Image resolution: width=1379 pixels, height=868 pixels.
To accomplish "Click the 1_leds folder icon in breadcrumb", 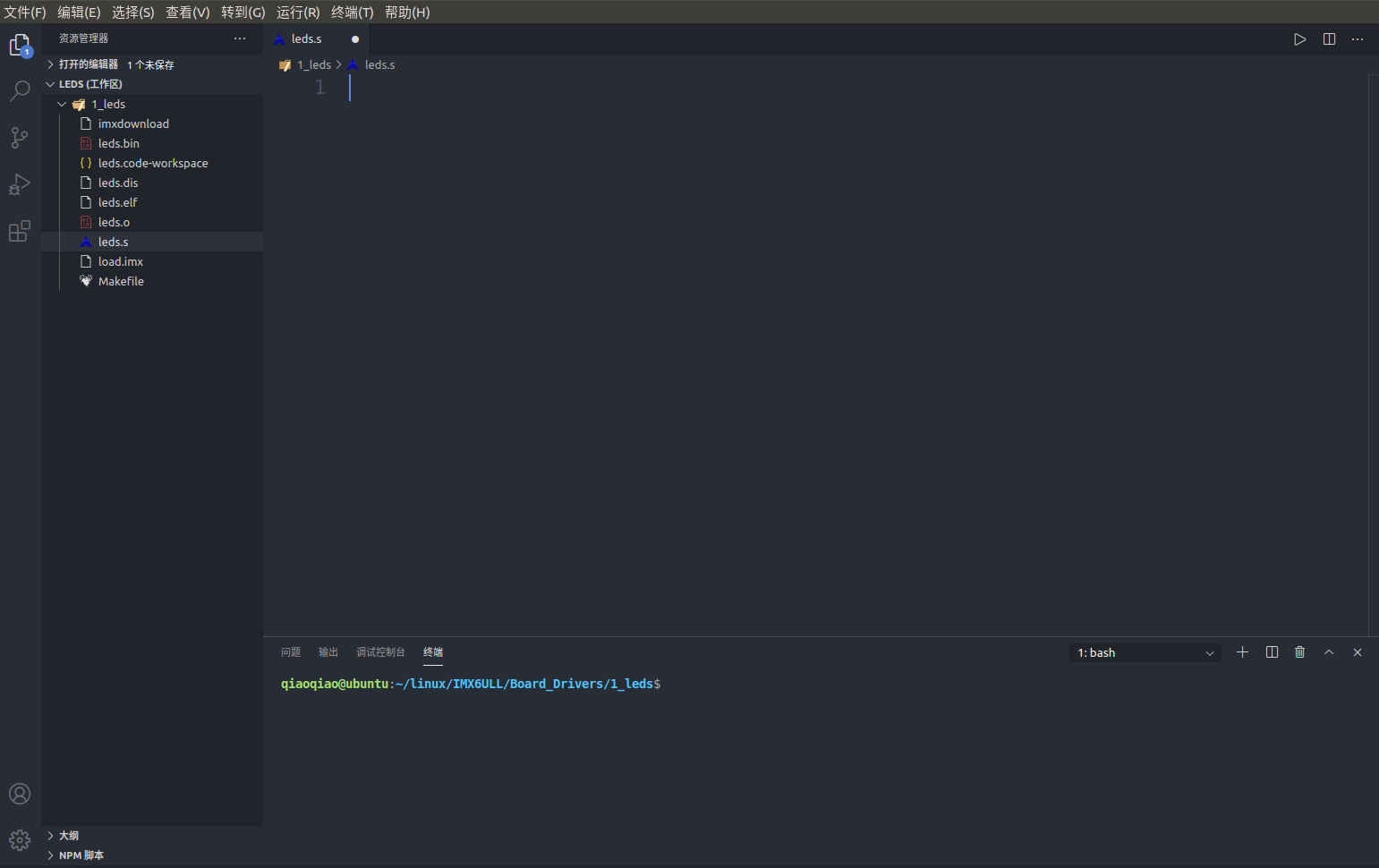I will (x=285, y=64).
